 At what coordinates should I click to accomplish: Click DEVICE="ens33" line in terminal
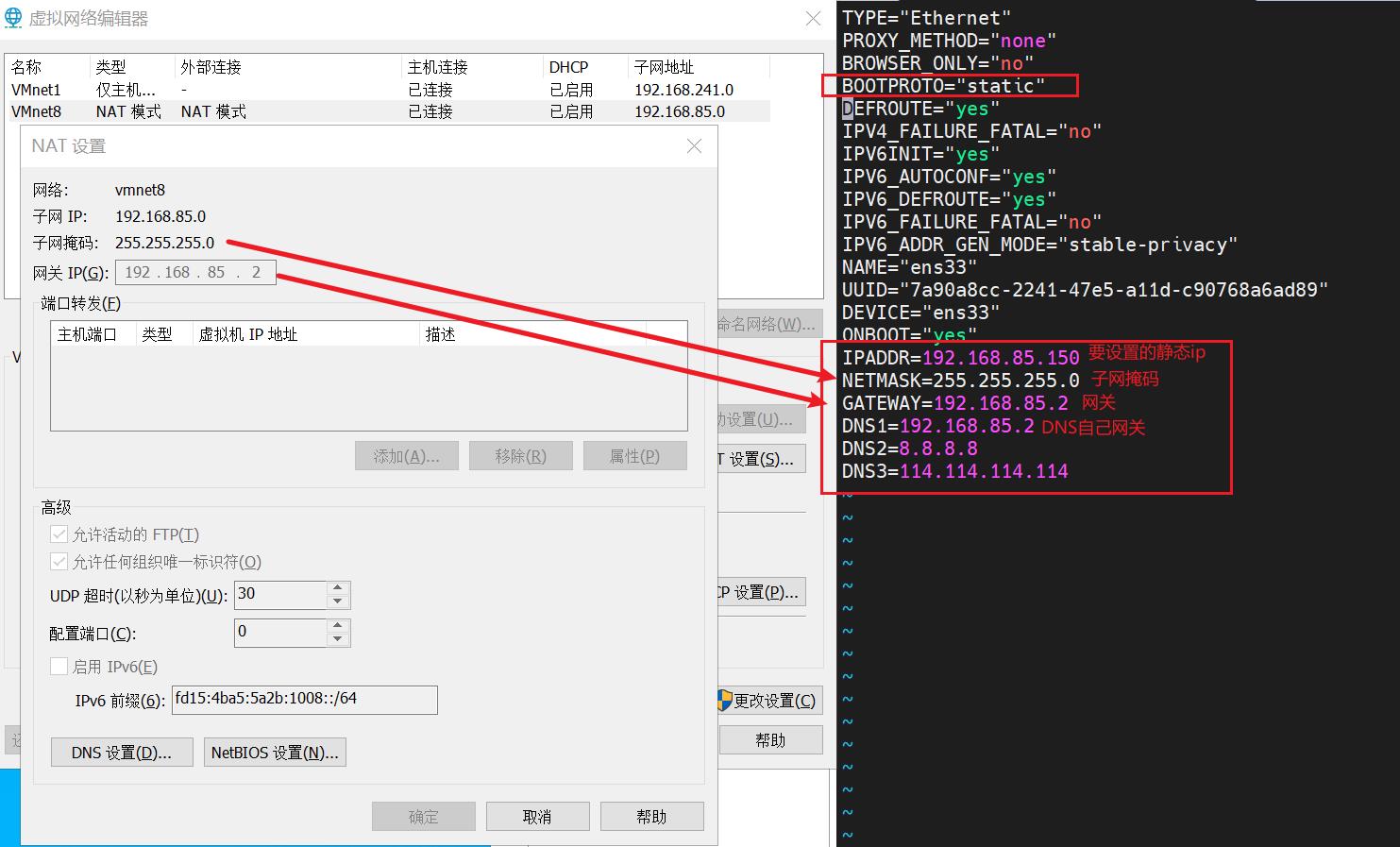click(920, 313)
